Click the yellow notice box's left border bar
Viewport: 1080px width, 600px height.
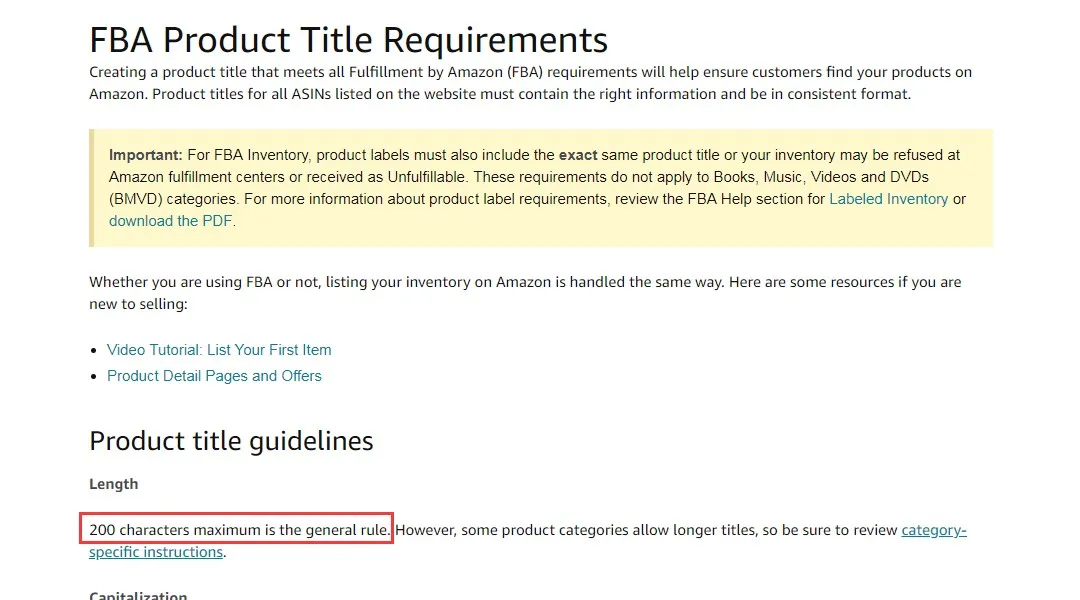pyautogui.click(x=91, y=187)
